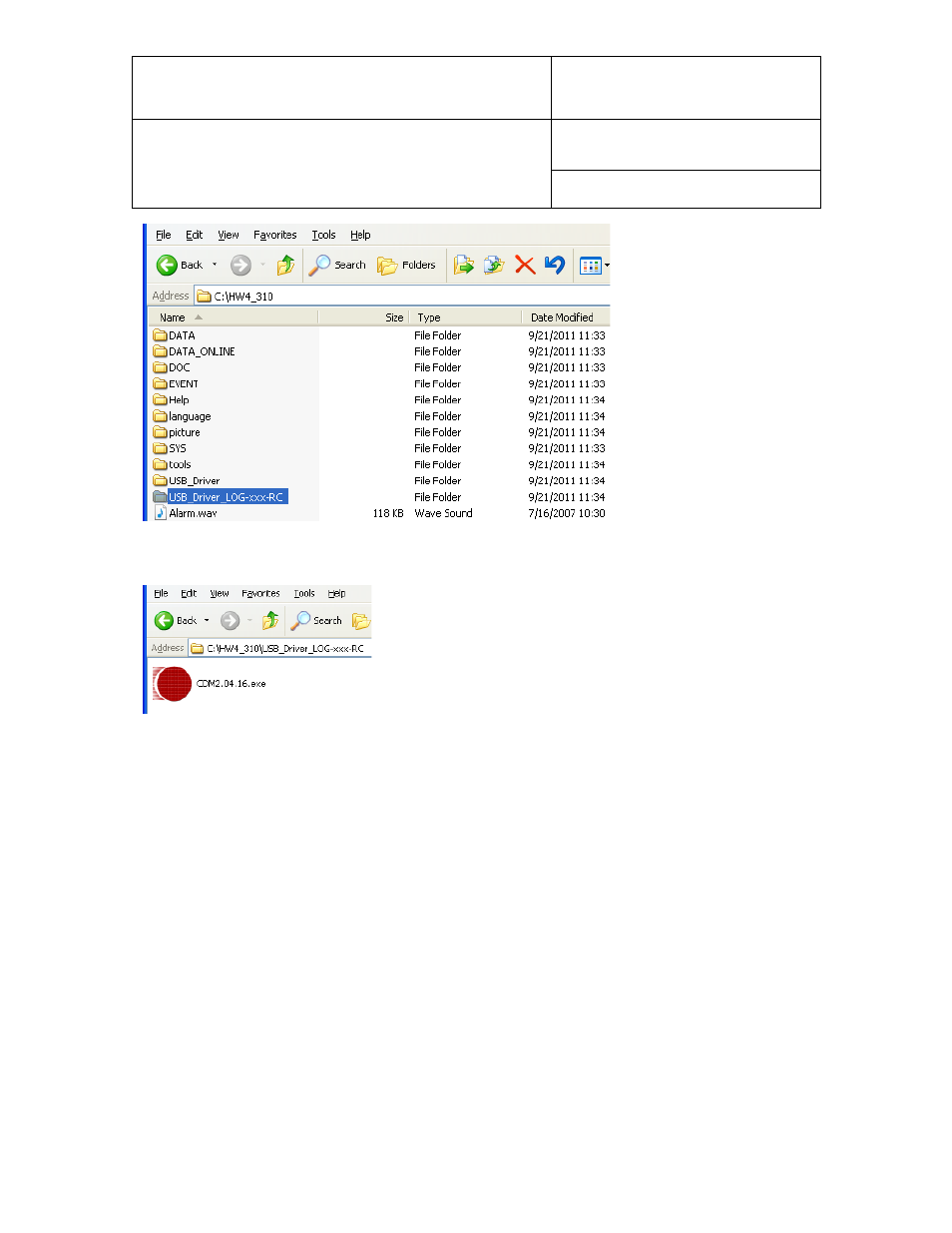Select the tools folder icon in file list

tap(160, 464)
